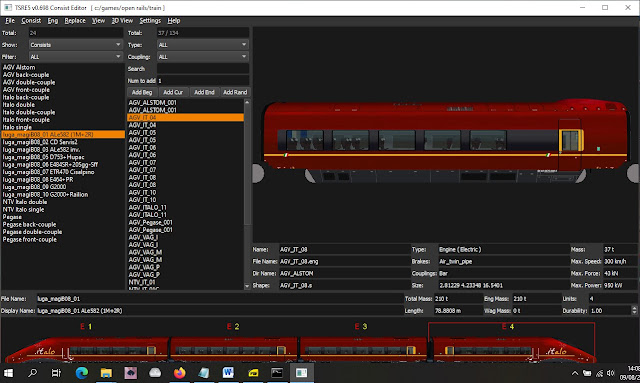This screenshot has height=383, width=640.
Task: Open the Consist menu
Action: point(31,20)
